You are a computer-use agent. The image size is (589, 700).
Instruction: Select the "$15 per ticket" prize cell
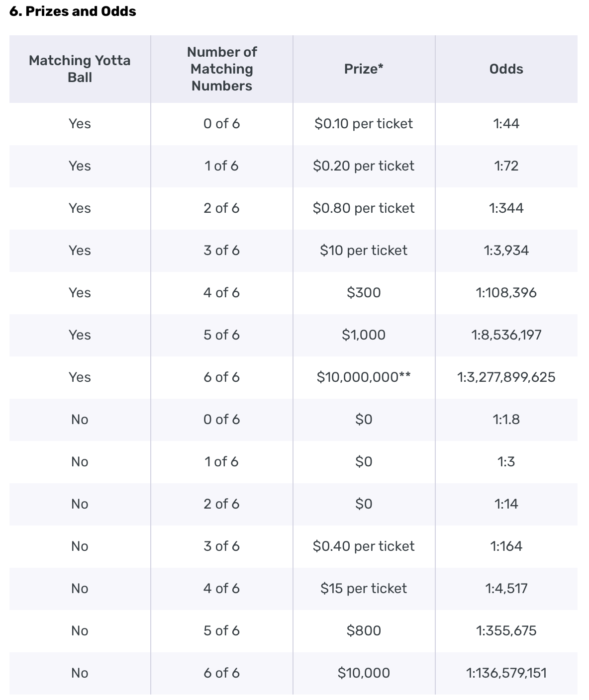tap(364, 588)
